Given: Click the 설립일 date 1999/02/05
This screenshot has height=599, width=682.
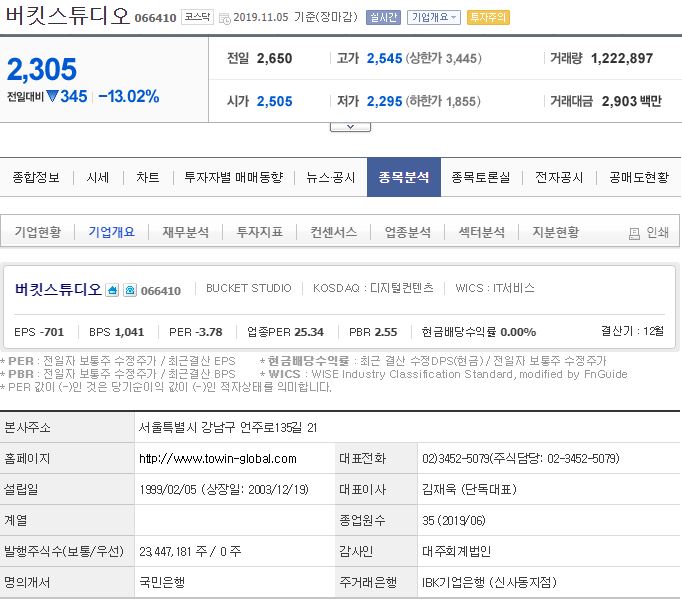Looking at the screenshot, I should coord(168,490).
